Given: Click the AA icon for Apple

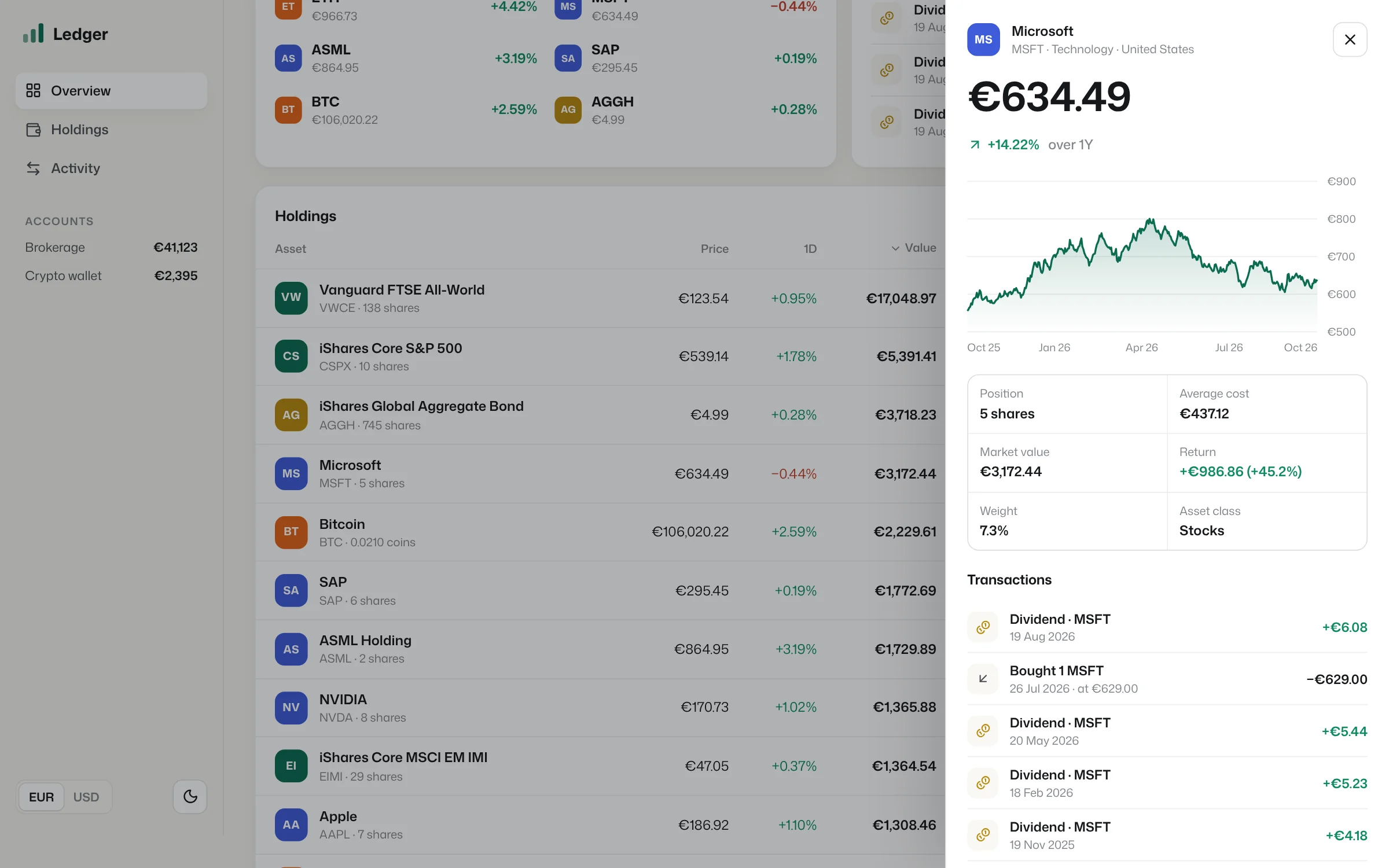Looking at the screenshot, I should pos(291,825).
